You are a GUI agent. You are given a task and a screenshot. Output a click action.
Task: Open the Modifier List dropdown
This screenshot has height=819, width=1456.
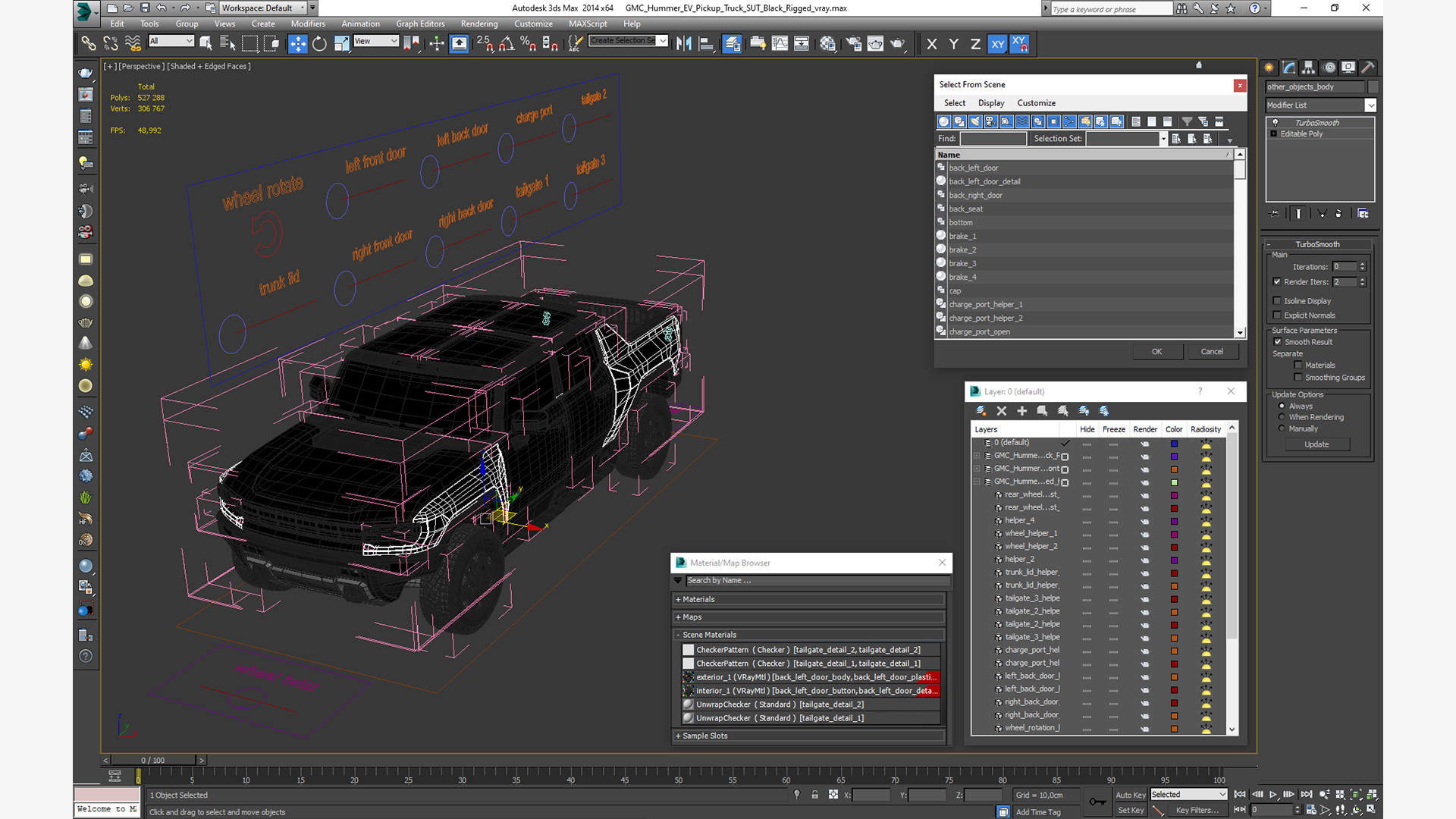tap(1320, 105)
